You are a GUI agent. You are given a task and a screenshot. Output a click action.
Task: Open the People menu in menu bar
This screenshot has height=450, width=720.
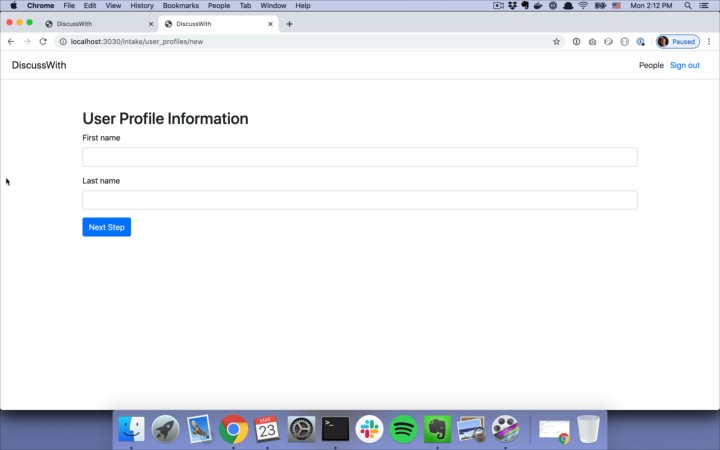tap(219, 6)
